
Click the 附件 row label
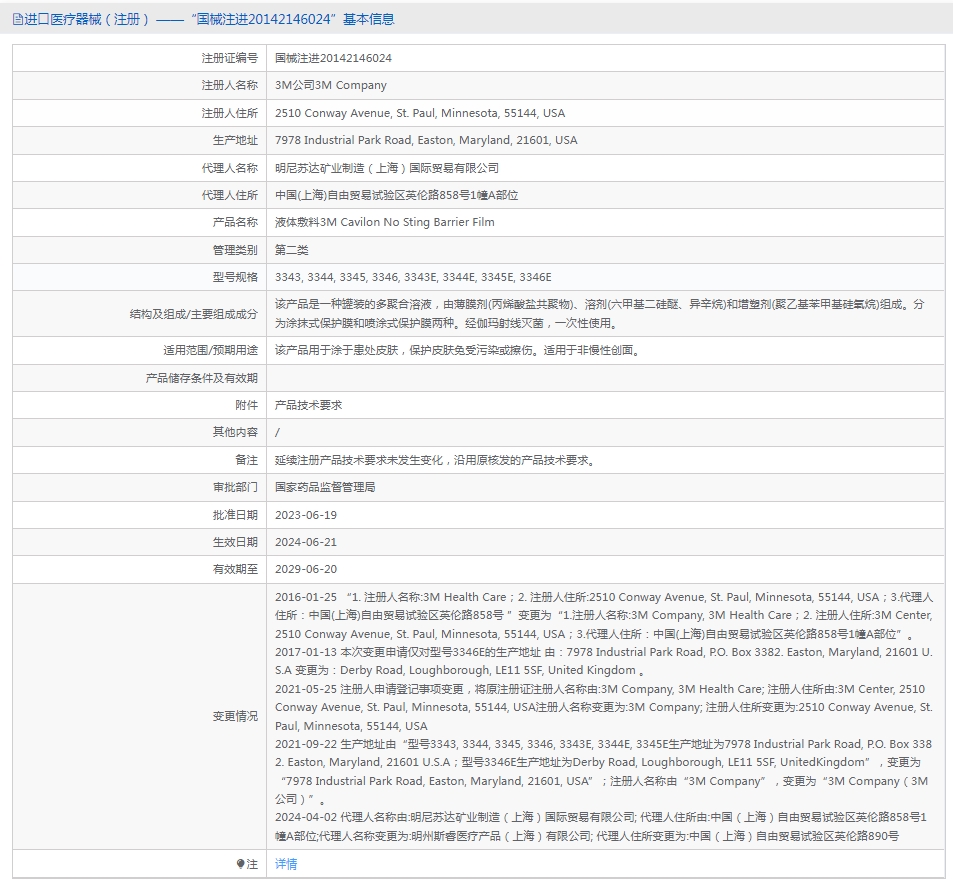click(x=247, y=405)
